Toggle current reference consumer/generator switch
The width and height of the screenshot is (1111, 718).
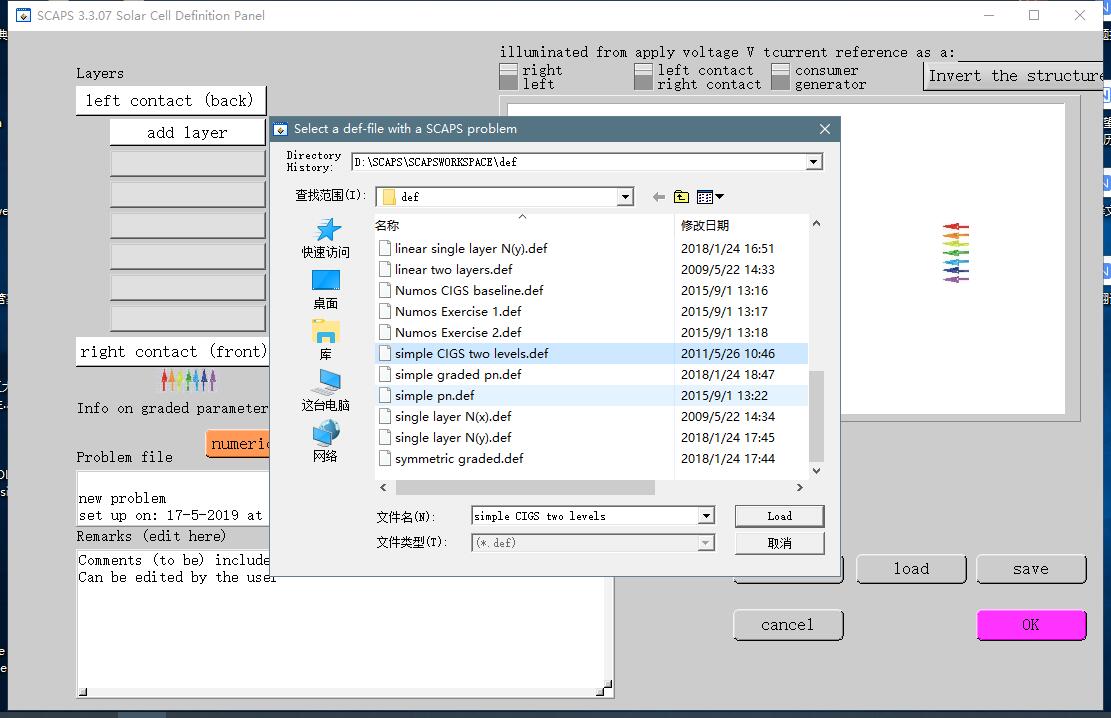[x=780, y=77]
